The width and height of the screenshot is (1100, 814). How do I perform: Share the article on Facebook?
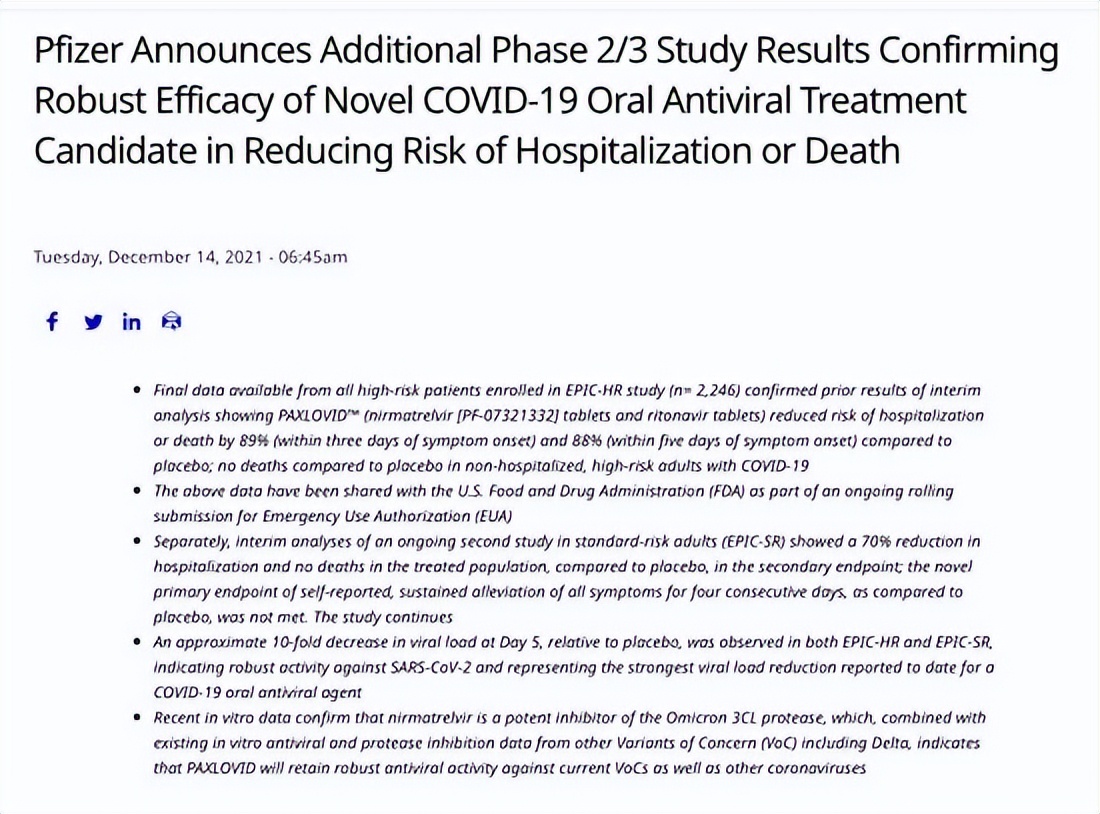tap(52, 322)
